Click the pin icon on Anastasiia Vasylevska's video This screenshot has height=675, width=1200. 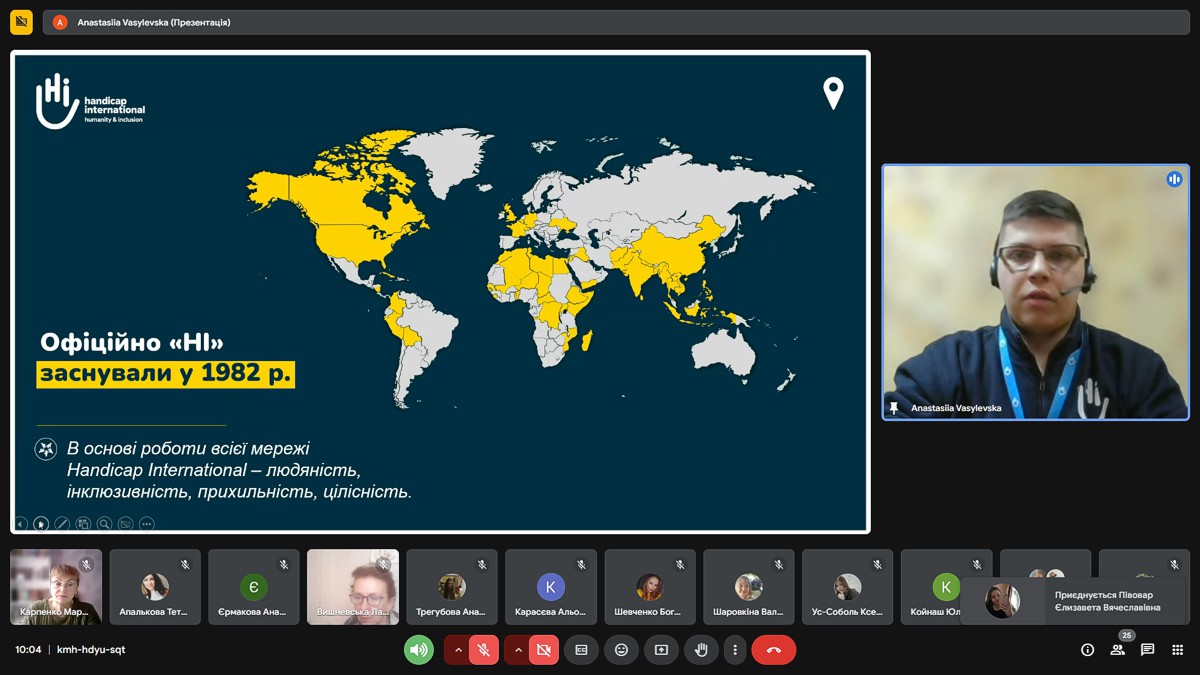click(894, 408)
